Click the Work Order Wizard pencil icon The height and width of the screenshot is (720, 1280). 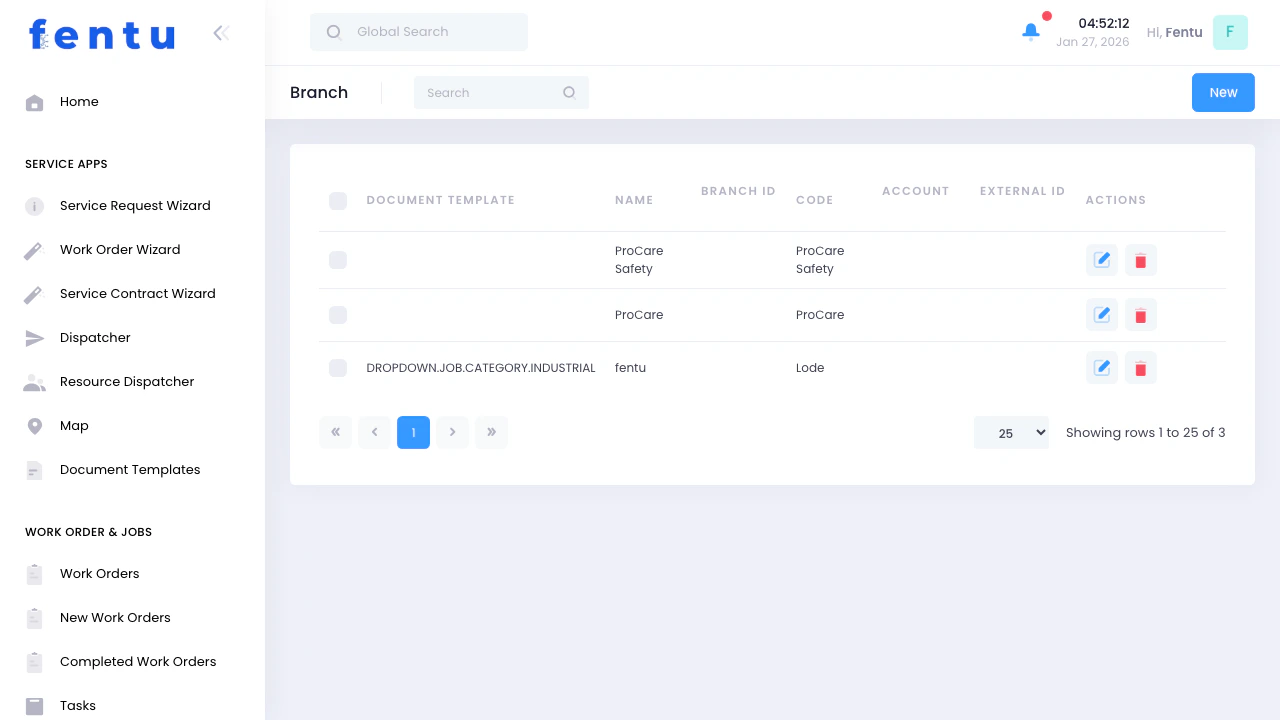(x=34, y=249)
